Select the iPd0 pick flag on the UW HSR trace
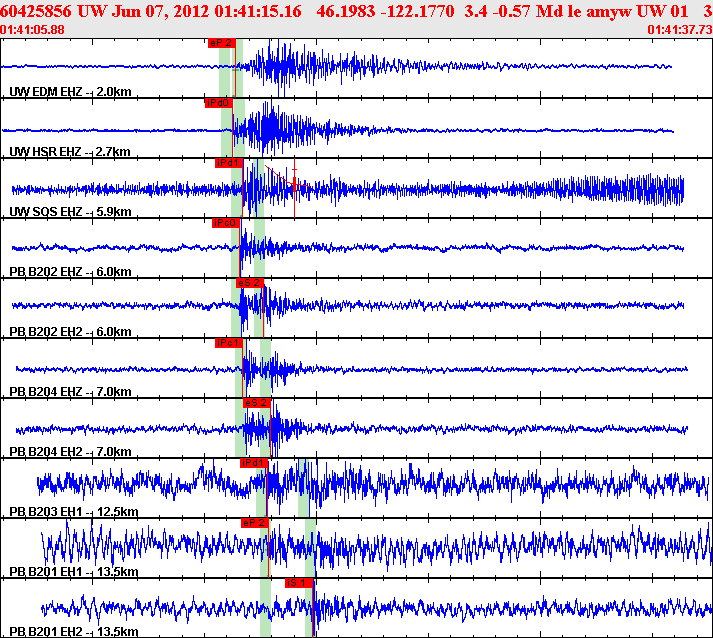The image size is (713, 638). tap(219, 103)
